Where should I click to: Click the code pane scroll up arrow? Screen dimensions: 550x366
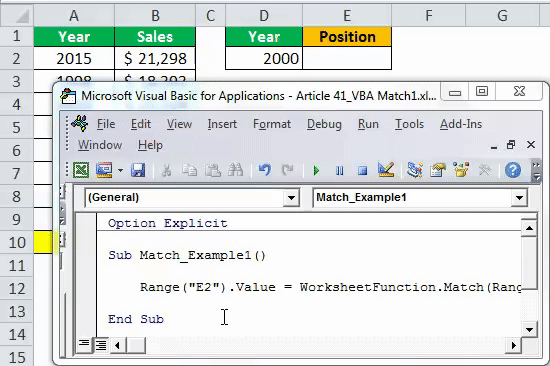(x=529, y=228)
